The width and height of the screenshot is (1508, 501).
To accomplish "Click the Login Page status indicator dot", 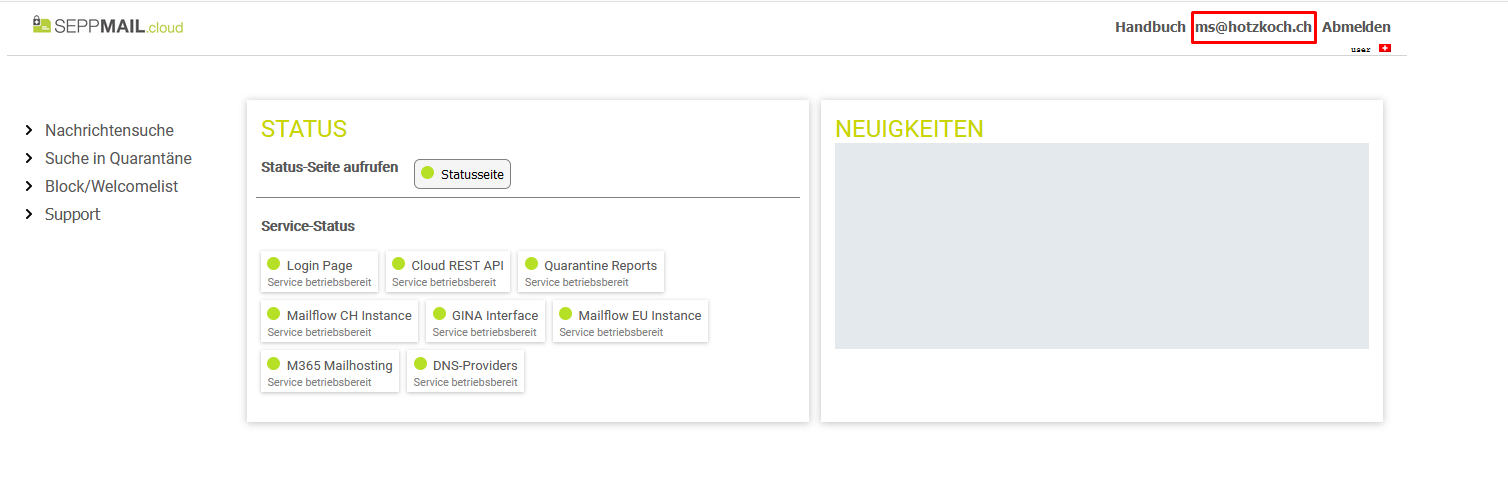I will point(273,264).
